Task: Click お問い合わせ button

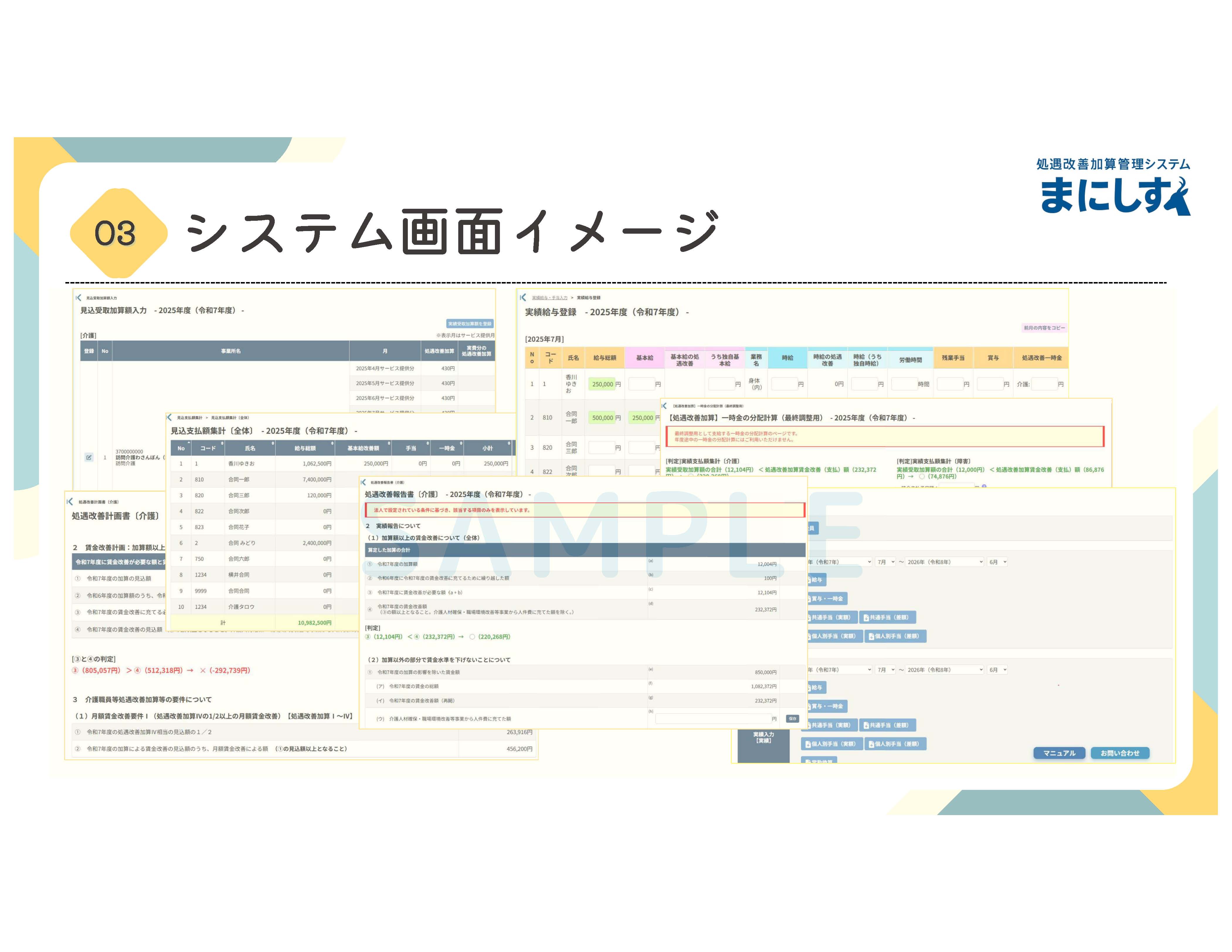Action: (x=1120, y=753)
